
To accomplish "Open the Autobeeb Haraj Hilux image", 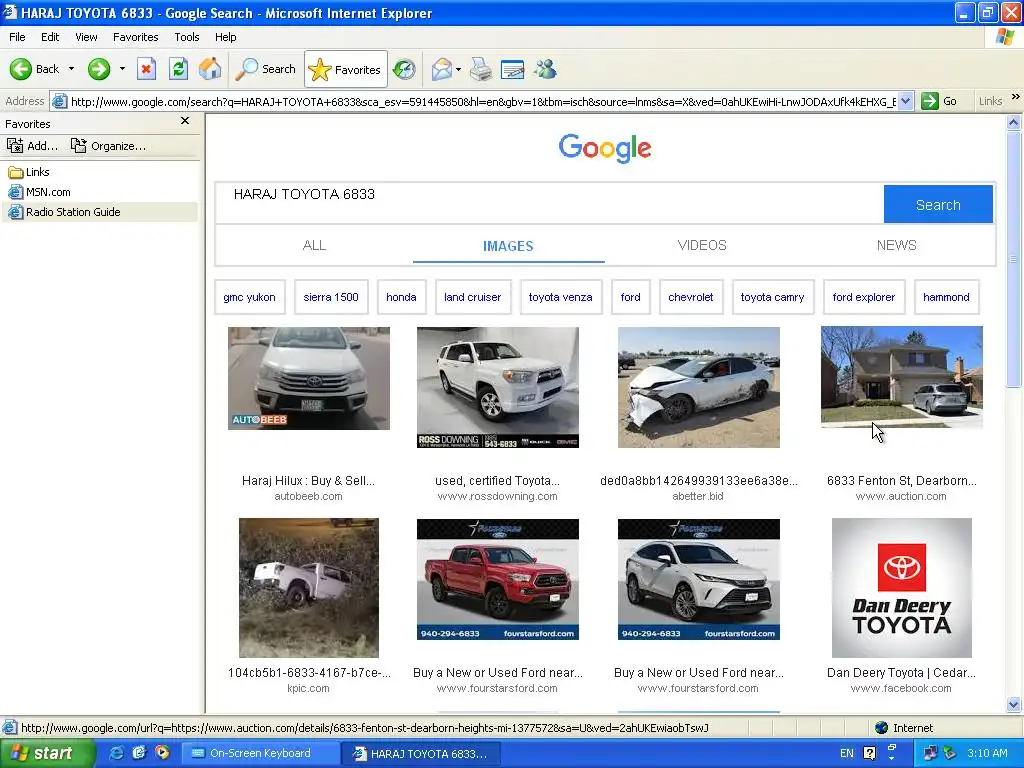I will click(309, 379).
